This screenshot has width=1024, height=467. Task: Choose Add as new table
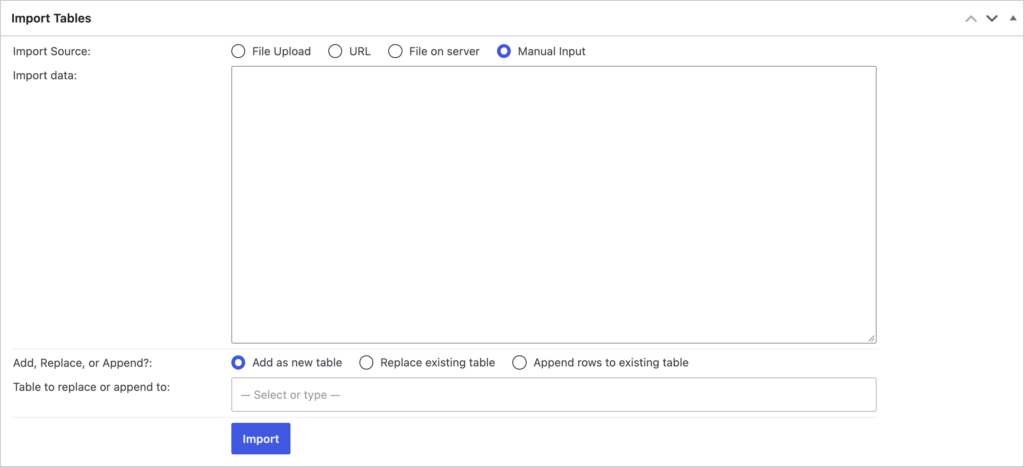[x=238, y=362]
